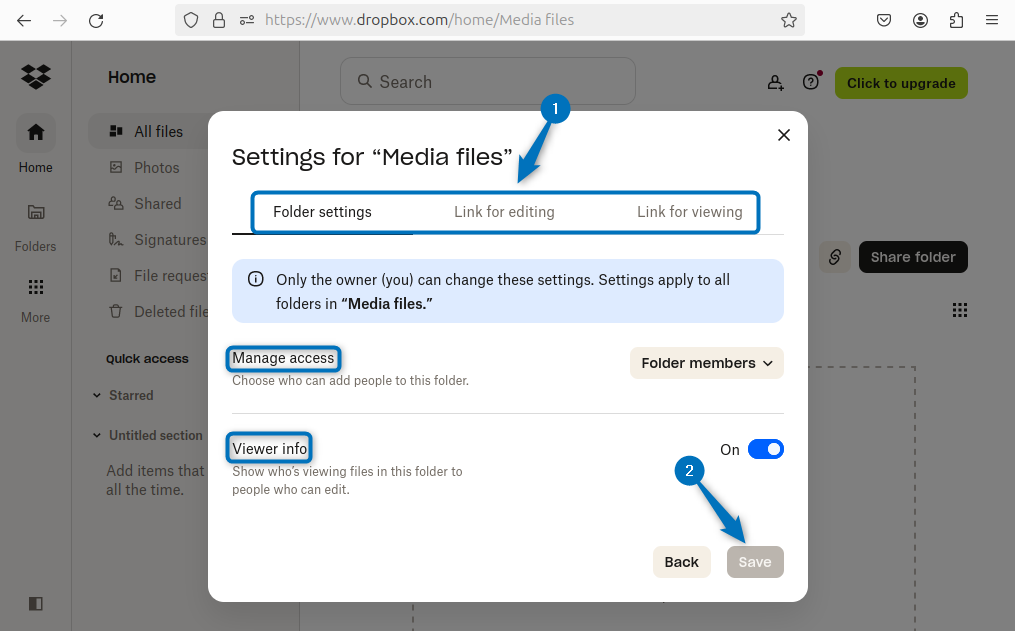Bookmark this page with star icon
1015x631 pixels.
click(788, 20)
